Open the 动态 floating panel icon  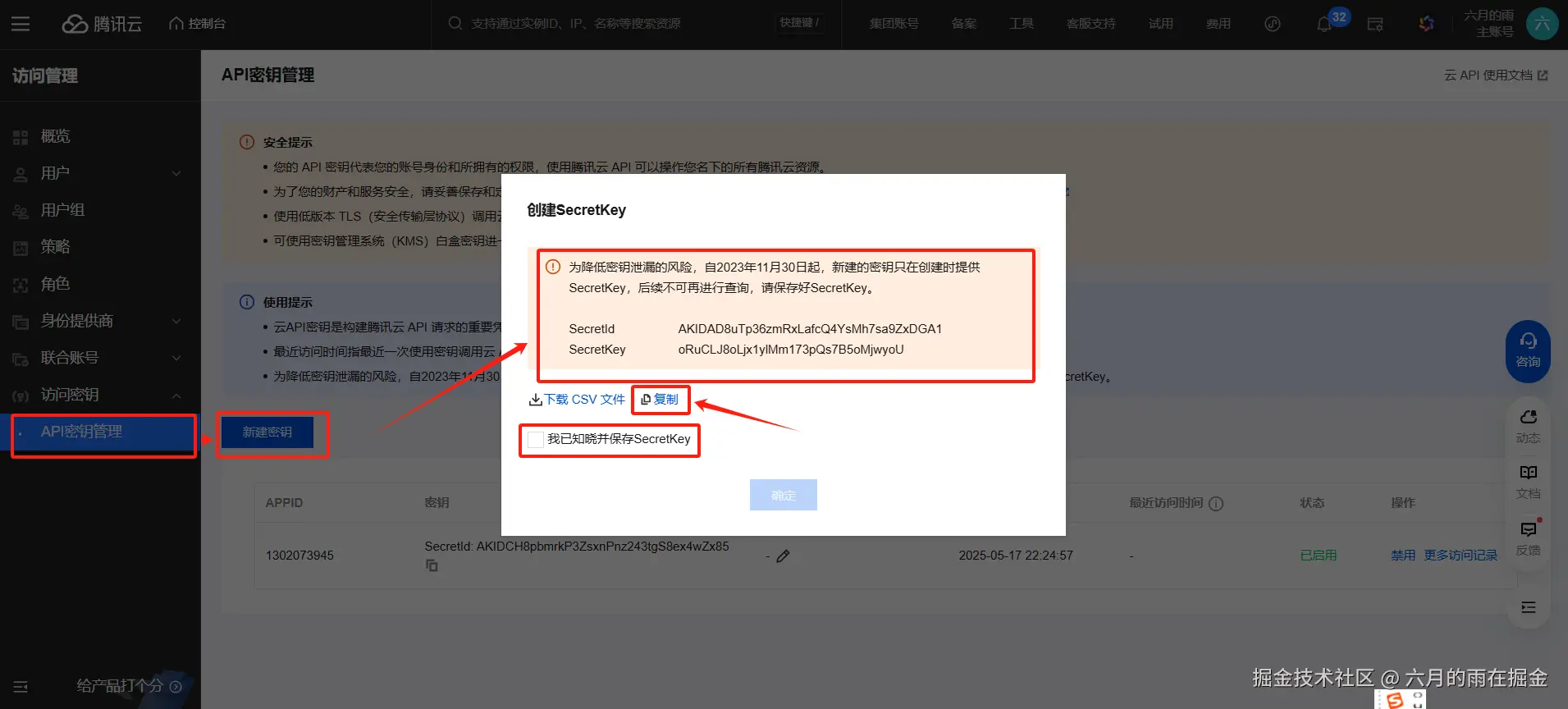(1528, 426)
